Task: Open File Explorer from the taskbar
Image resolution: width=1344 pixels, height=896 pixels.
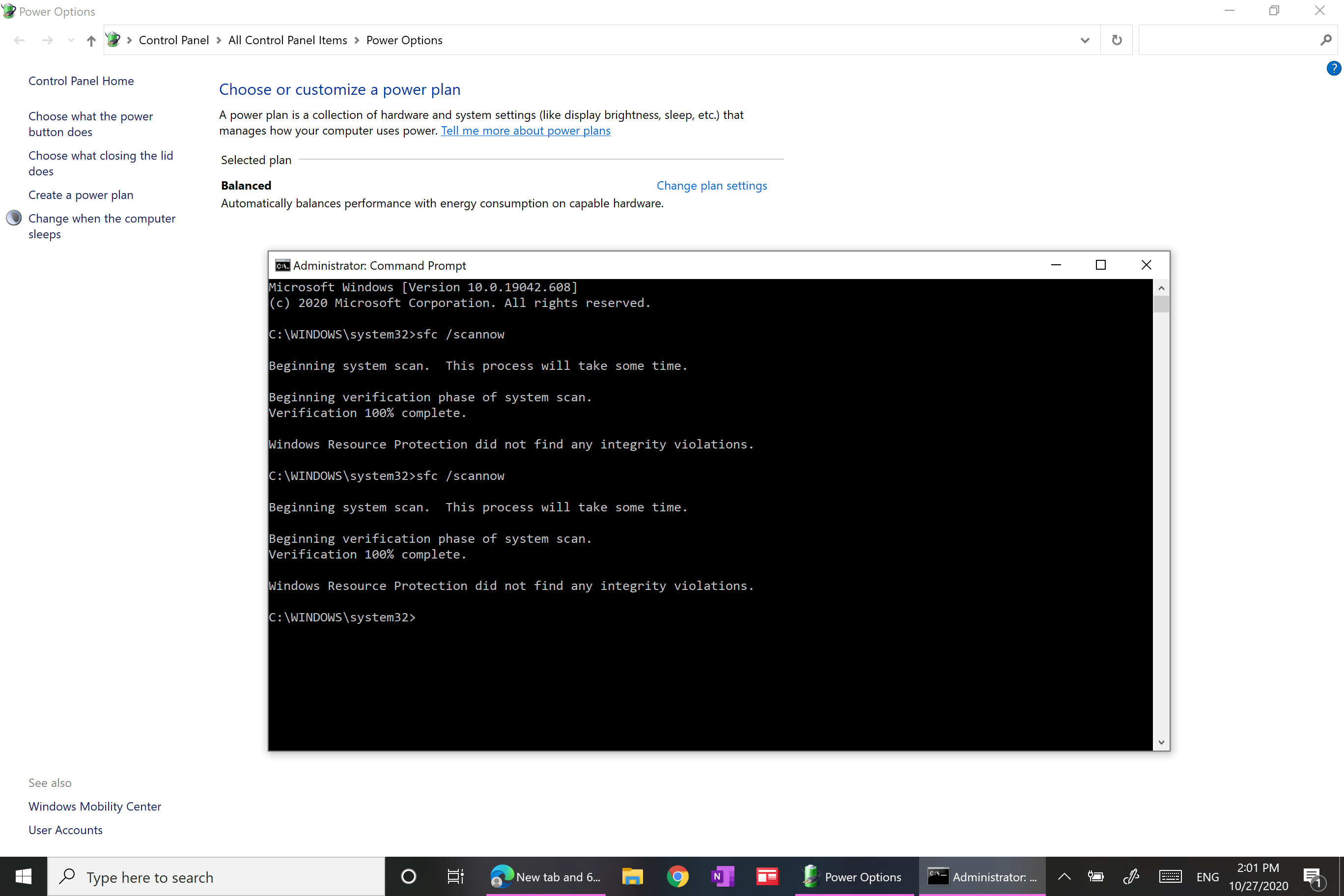Action: [x=632, y=876]
